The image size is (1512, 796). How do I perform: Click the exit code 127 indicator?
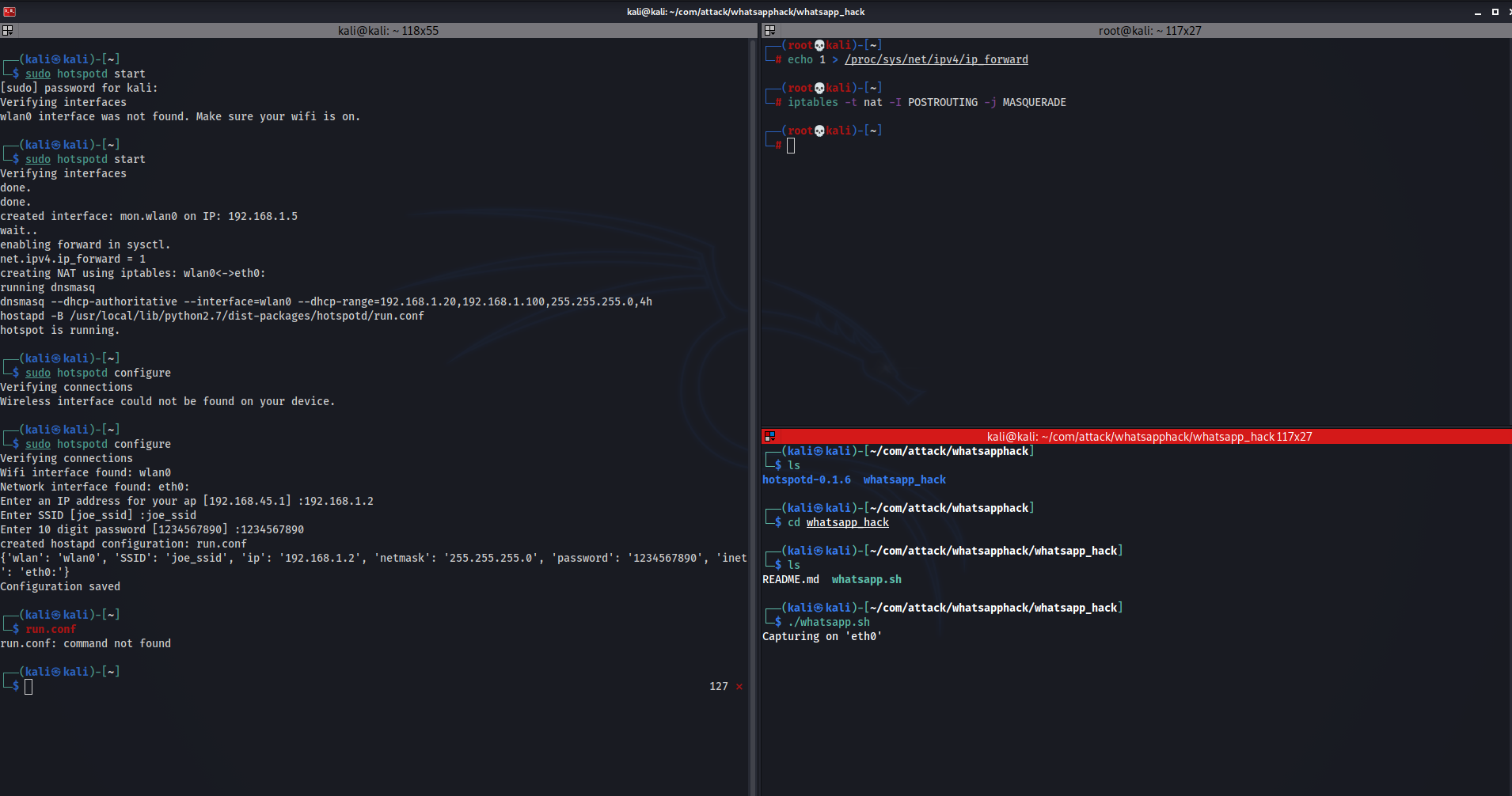pyautogui.click(x=719, y=686)
